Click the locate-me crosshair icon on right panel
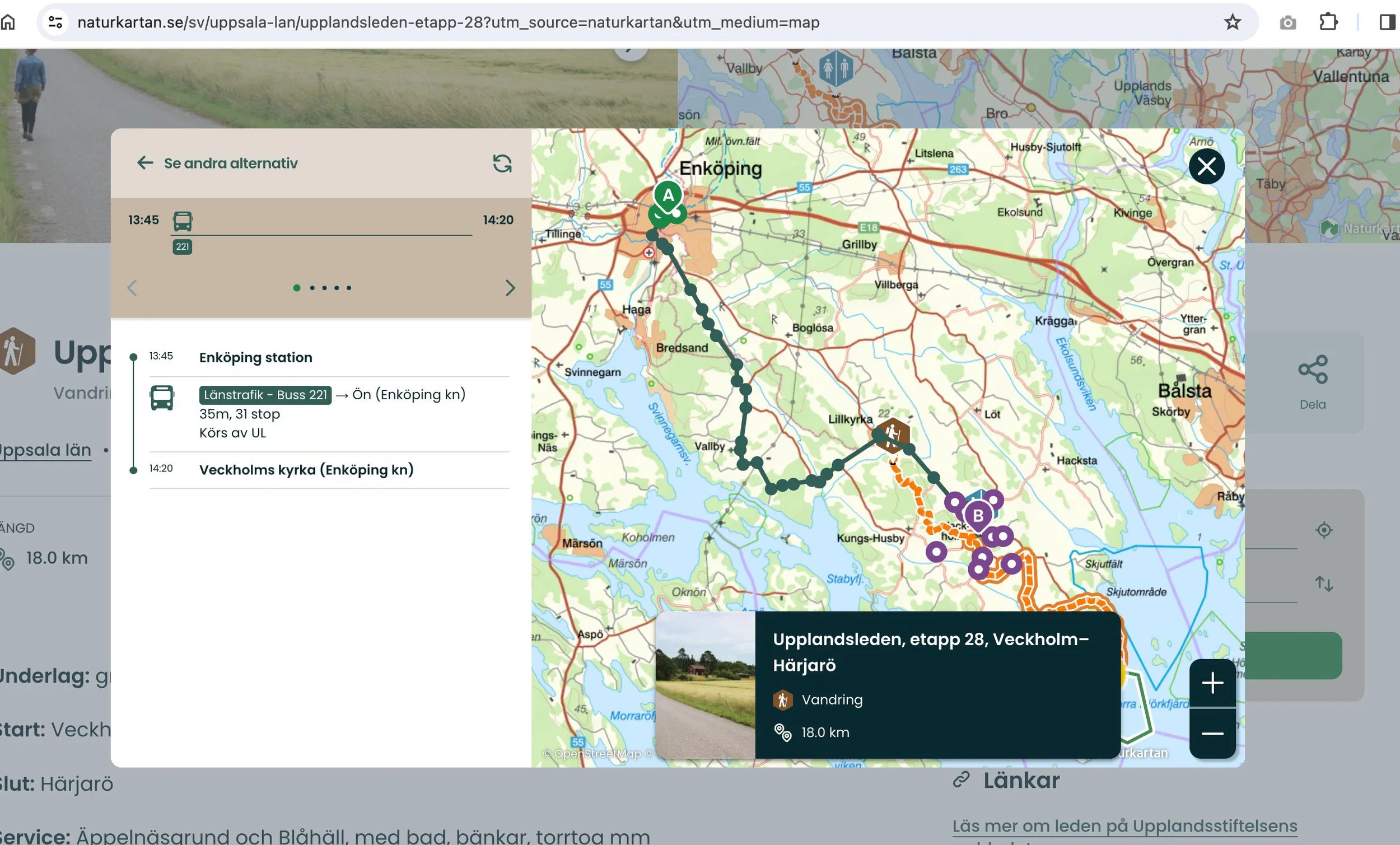 tap(1324, 530)
